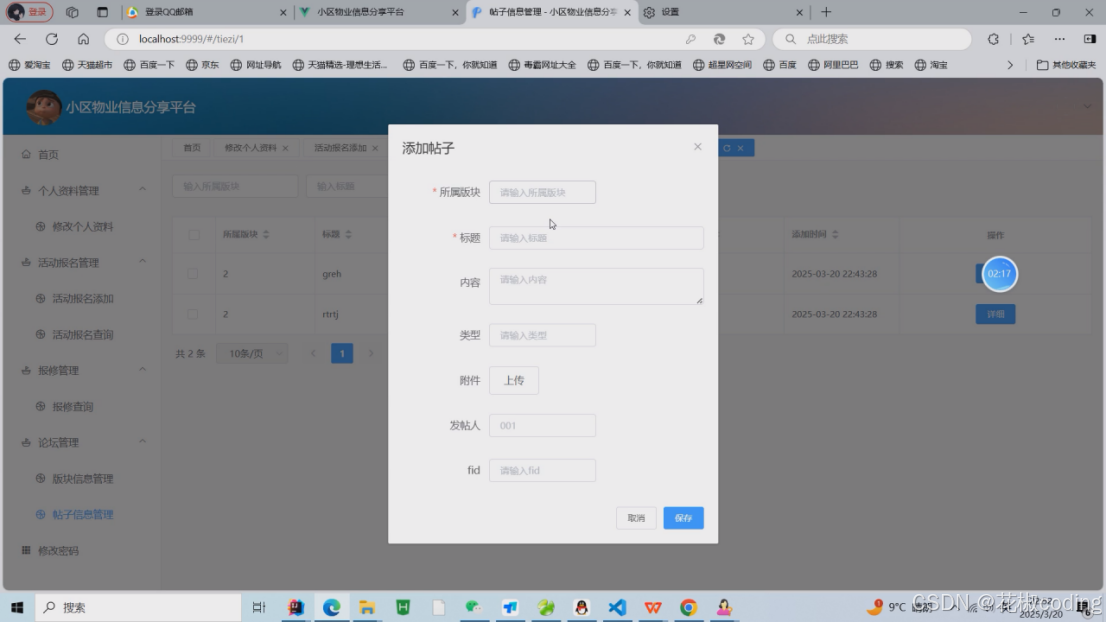Open 活动报名查询 in sidebar
Image resolution: width=1106 pixels, height=623 pixels.
pyautogui.click(x=83, y=334)
